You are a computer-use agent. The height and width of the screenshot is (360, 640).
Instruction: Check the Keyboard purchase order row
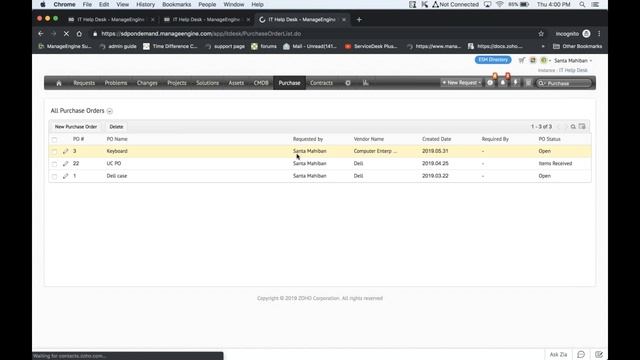coord(54,151)
